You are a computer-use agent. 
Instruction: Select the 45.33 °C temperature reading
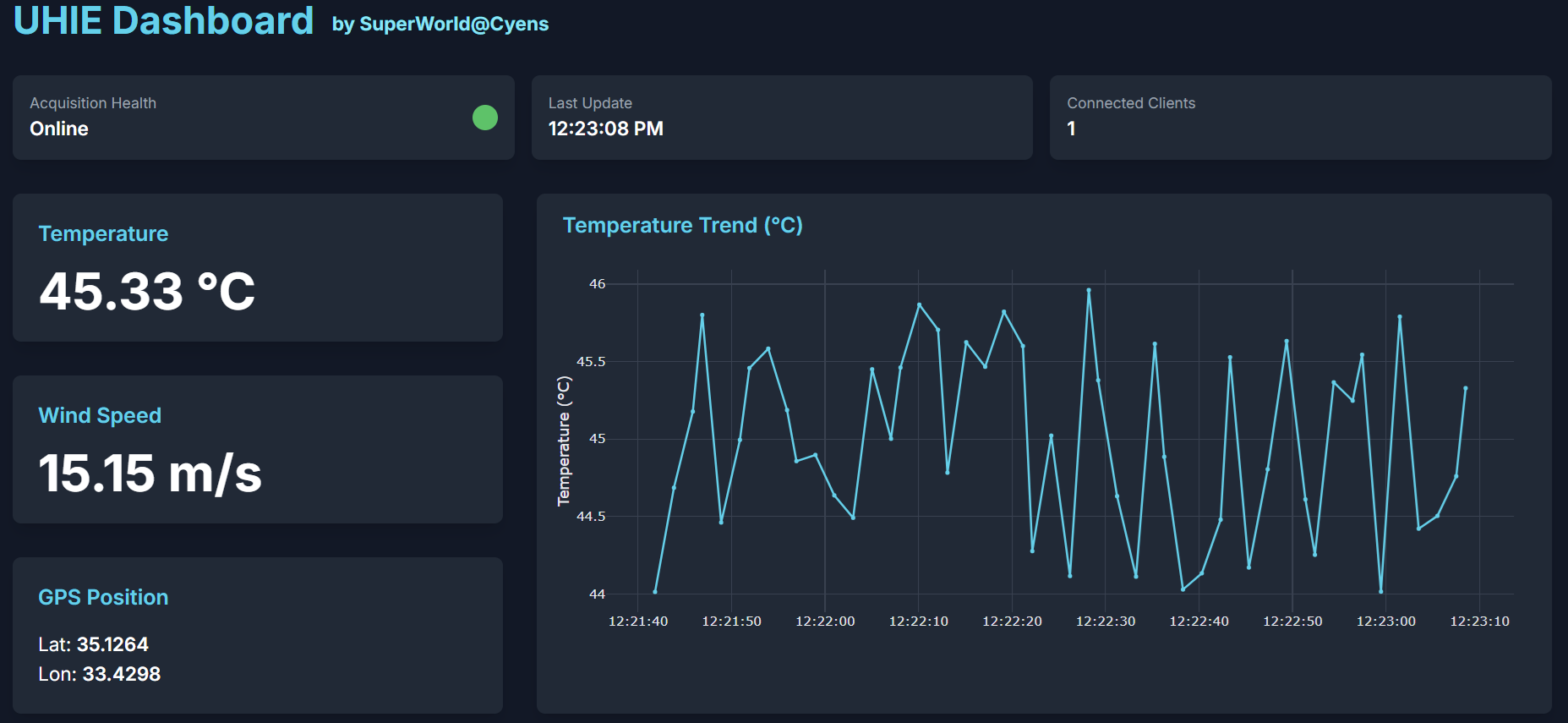click(x=147, y=291)
